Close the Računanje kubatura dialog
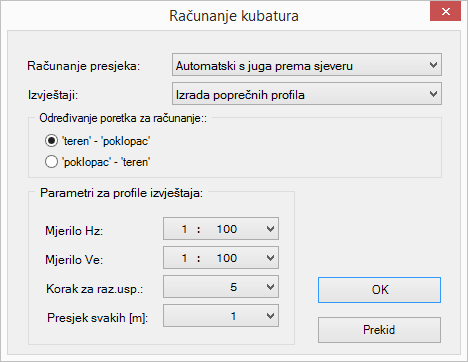Viewport: 468px width, 362px height. [x=445, y=11]
